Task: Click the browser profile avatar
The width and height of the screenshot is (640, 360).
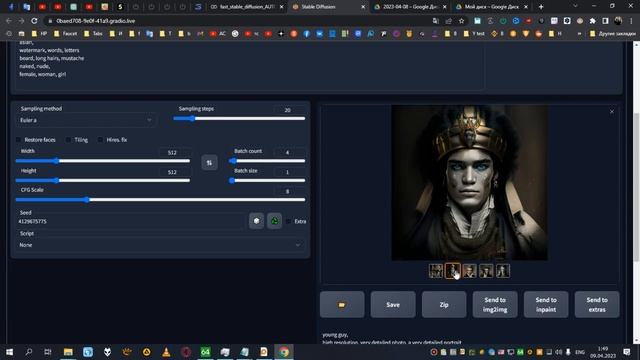Action: [x=618, y=21]
